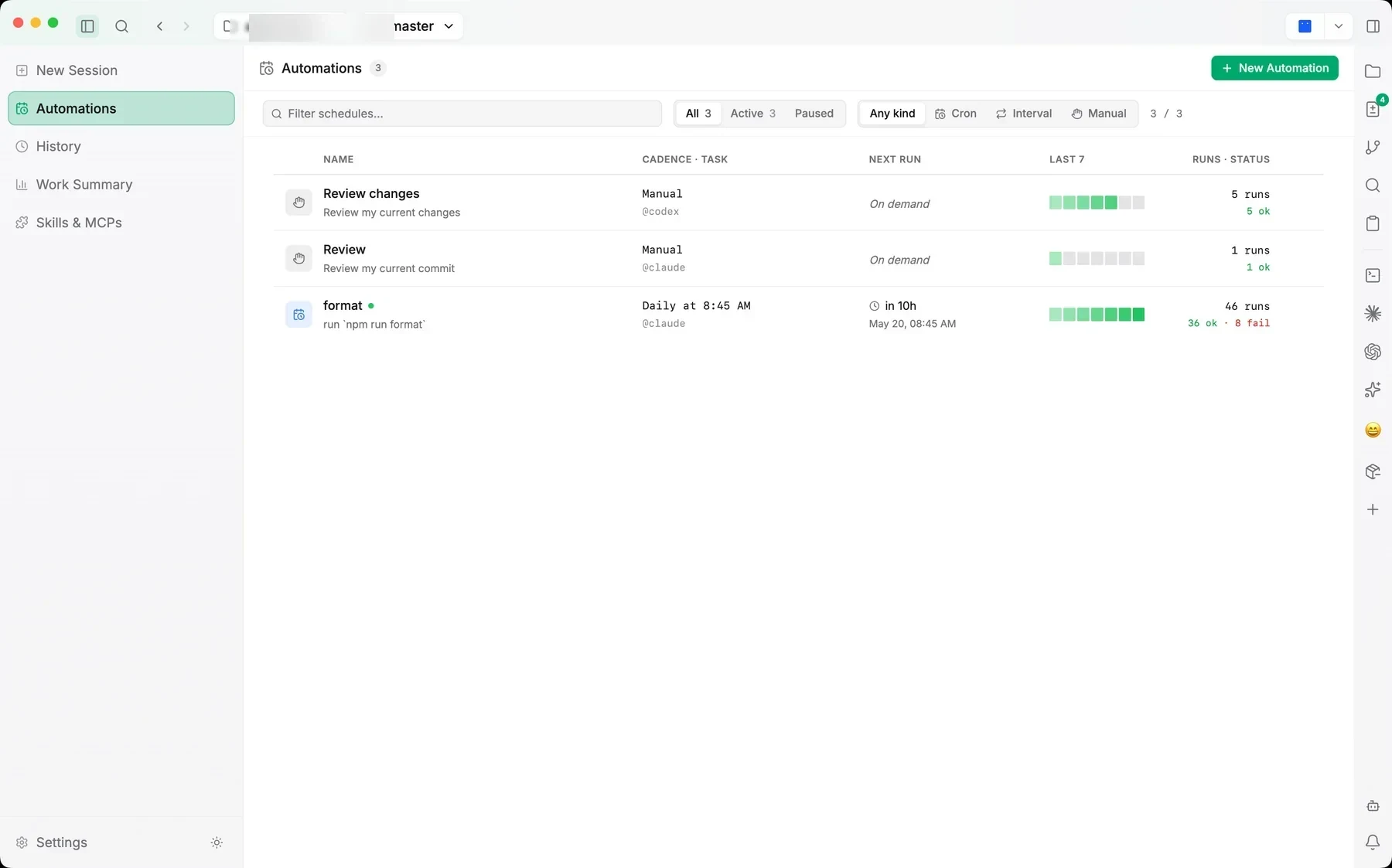The height and width of the screenshot is (868, 1392).
Task: Go back with the left arrow
Action: [x=159, y=26]
